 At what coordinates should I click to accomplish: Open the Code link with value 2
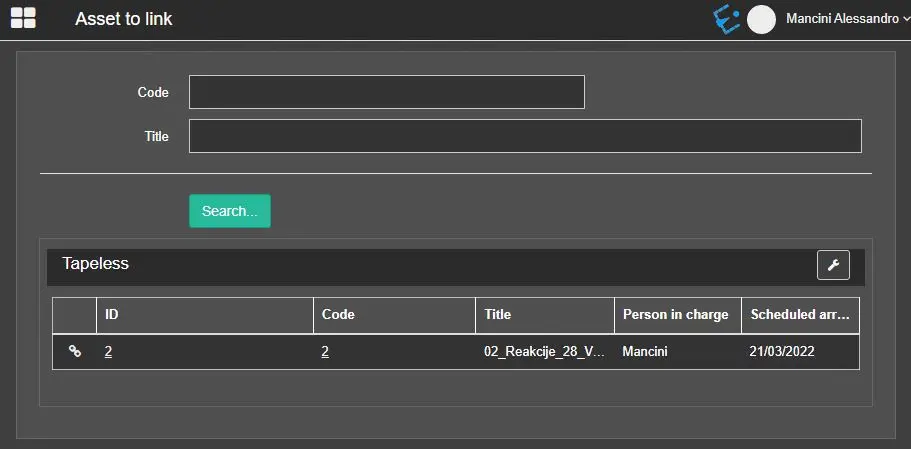tap(325, 351)
